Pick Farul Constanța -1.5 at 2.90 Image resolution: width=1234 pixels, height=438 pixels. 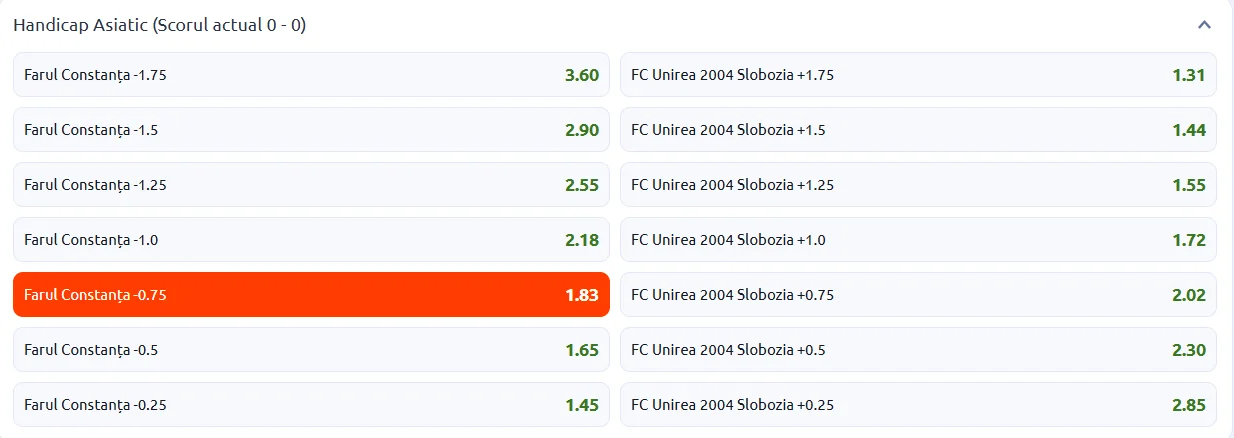point(311,130)
